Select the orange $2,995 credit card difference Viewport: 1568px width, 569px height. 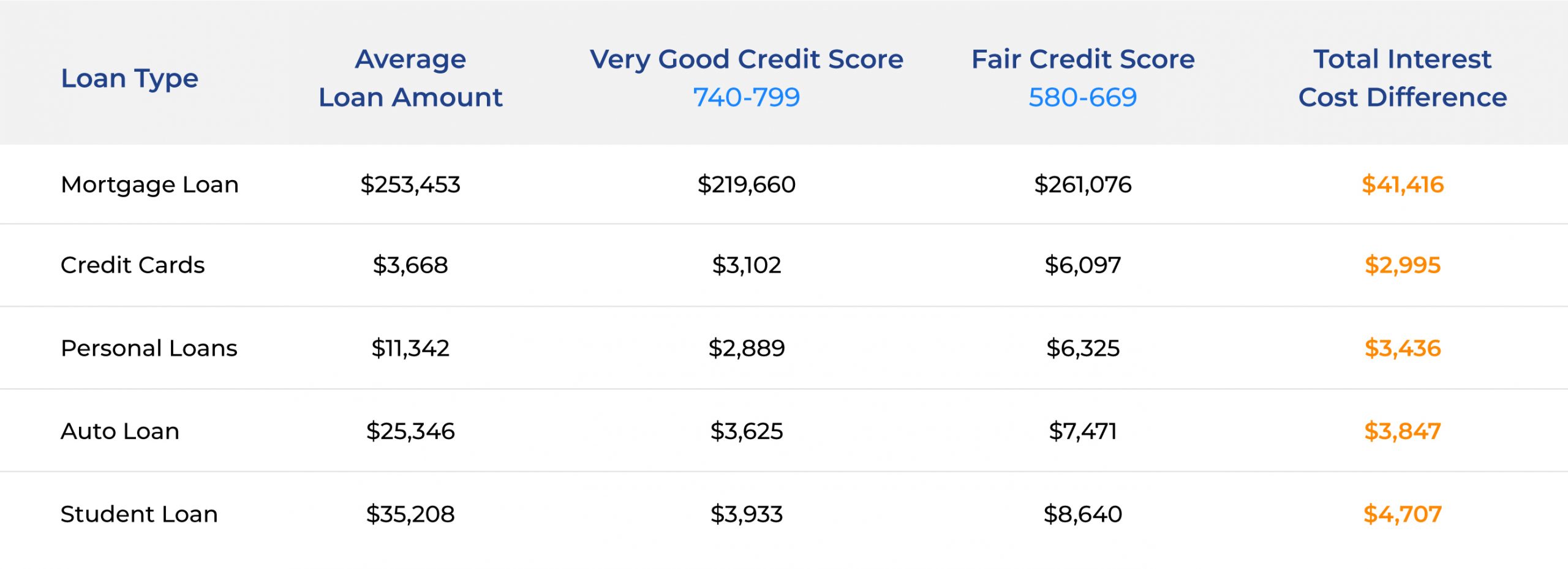click(1402, 265)
